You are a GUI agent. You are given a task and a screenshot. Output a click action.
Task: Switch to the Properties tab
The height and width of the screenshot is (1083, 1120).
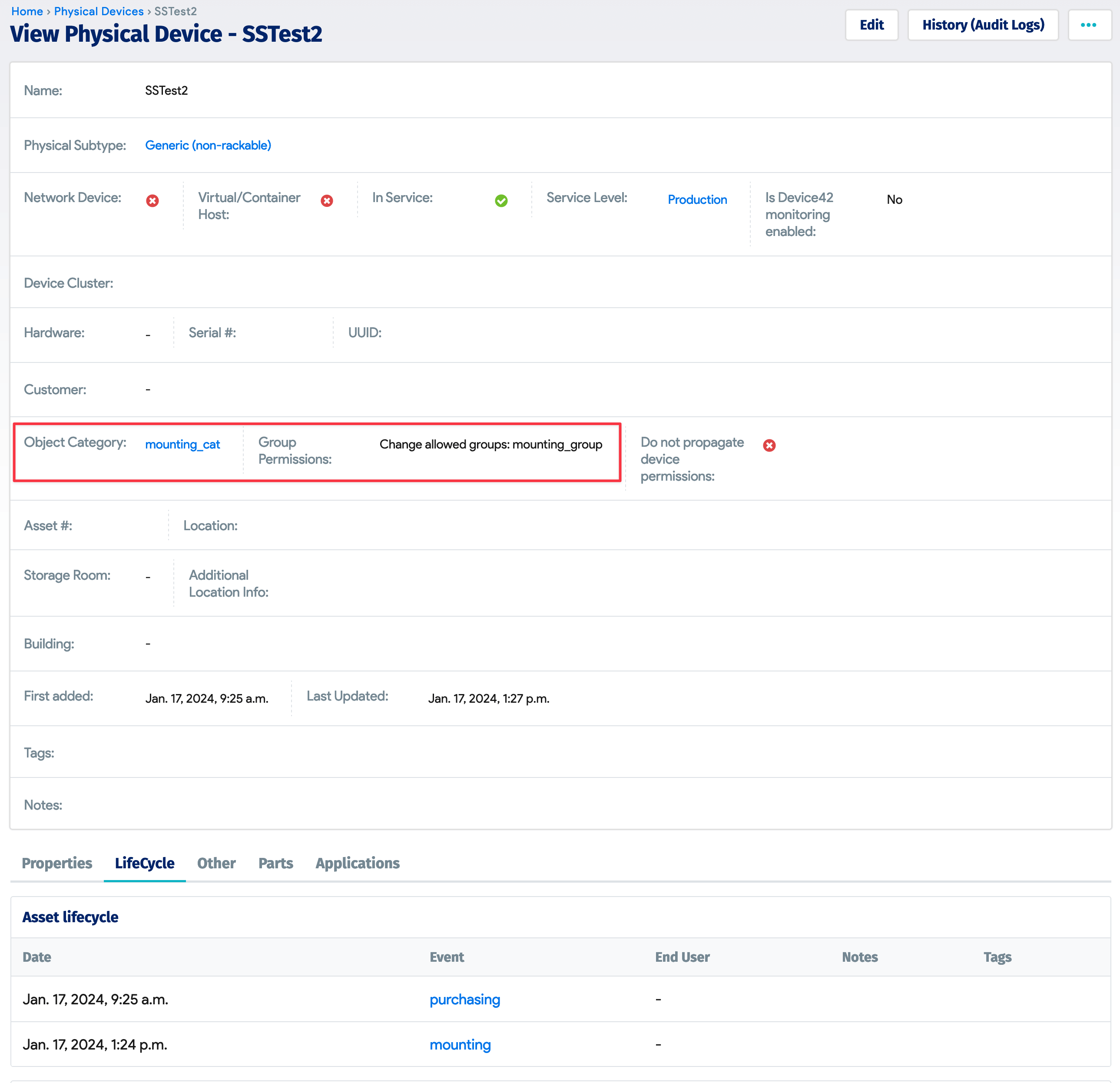[x=56, y=863]
